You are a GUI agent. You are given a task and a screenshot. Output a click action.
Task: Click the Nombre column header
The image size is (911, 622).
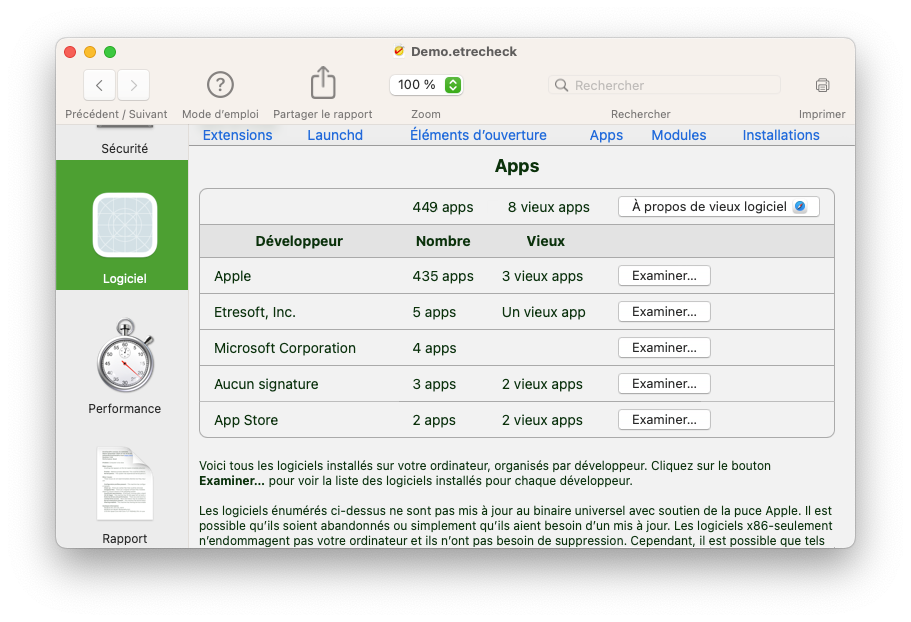click(x=443, y=241)
